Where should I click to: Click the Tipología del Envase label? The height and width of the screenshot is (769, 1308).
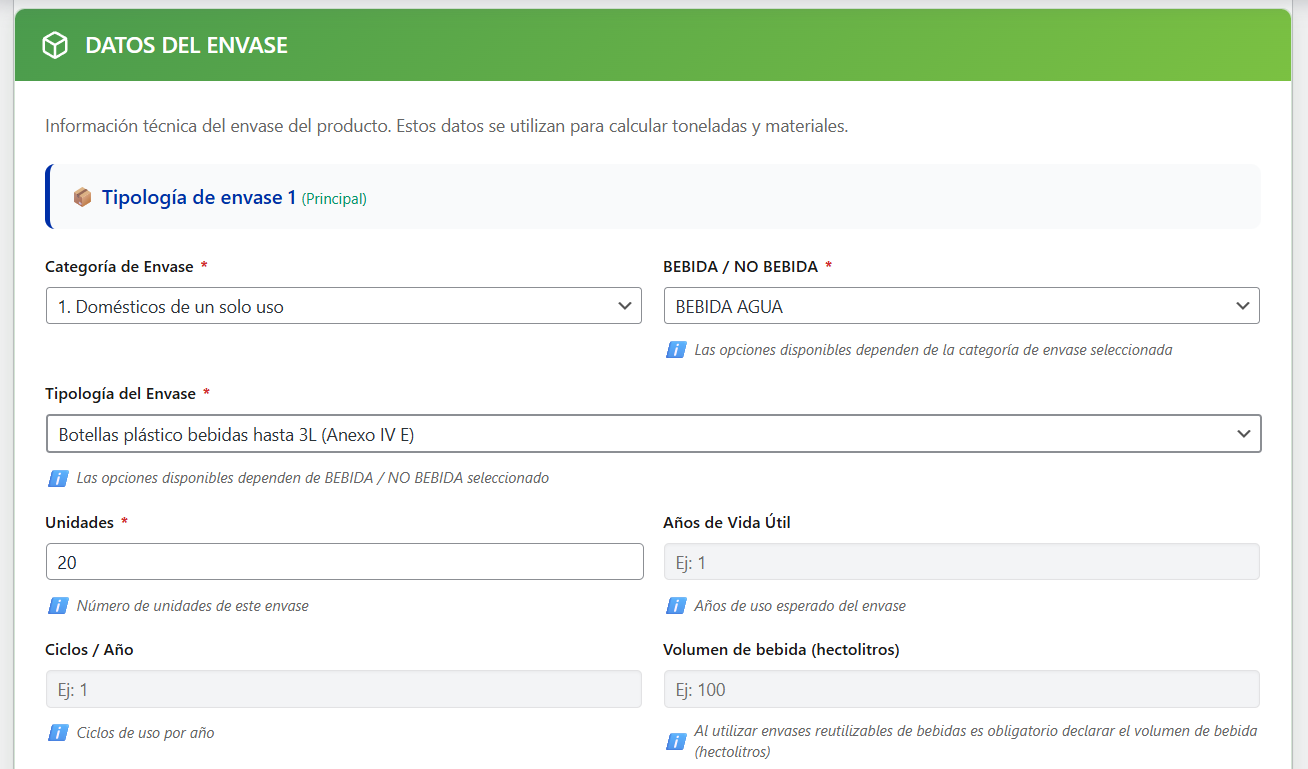[121, 394]
